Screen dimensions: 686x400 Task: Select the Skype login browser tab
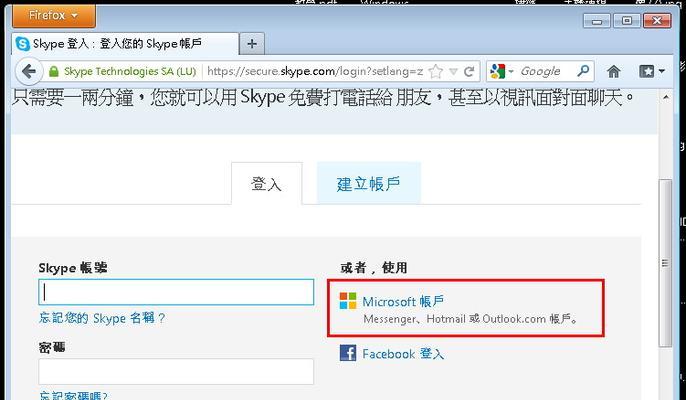point(125,44)
